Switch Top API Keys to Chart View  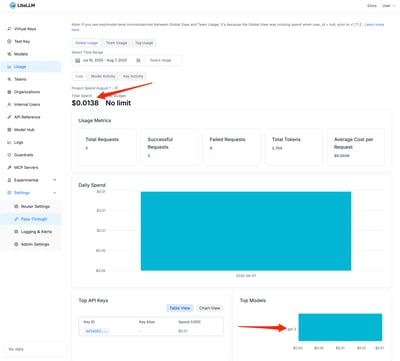[209, 308]
